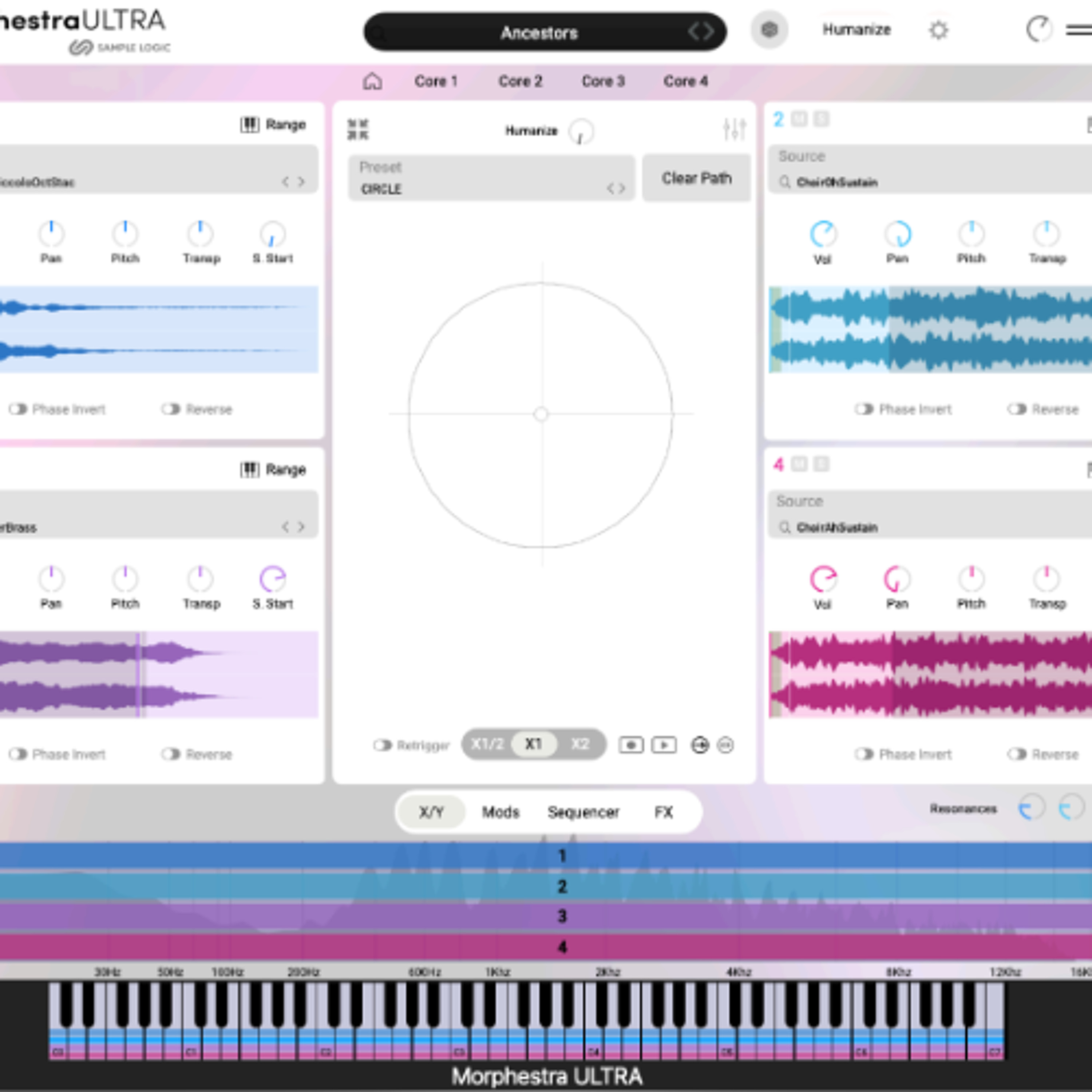Enable the Retrigger switch
This screenshot has height=1092, width=1092.
pos(383,745)
